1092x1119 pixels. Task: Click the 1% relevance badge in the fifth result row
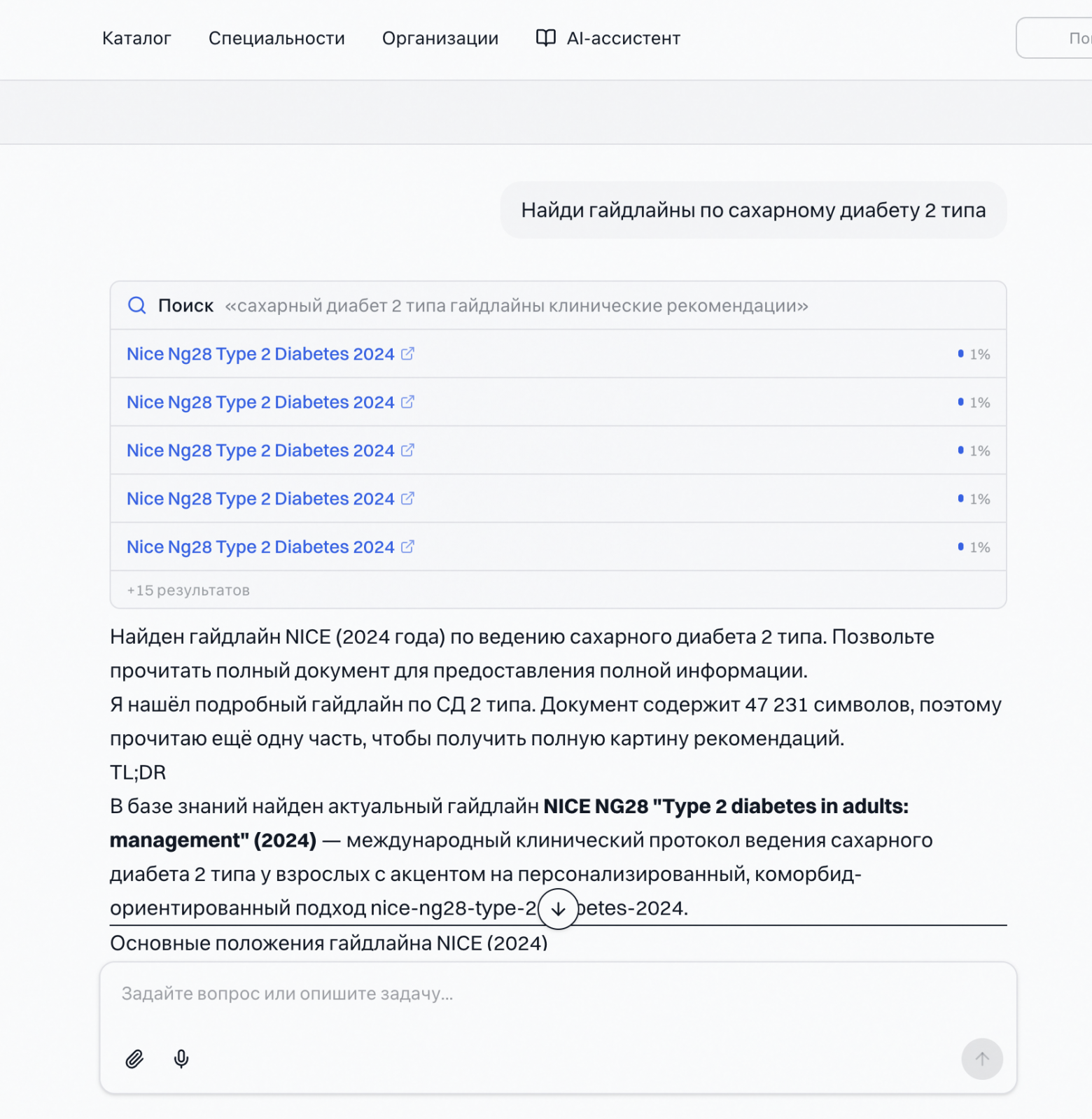click(x=974, y=547)
